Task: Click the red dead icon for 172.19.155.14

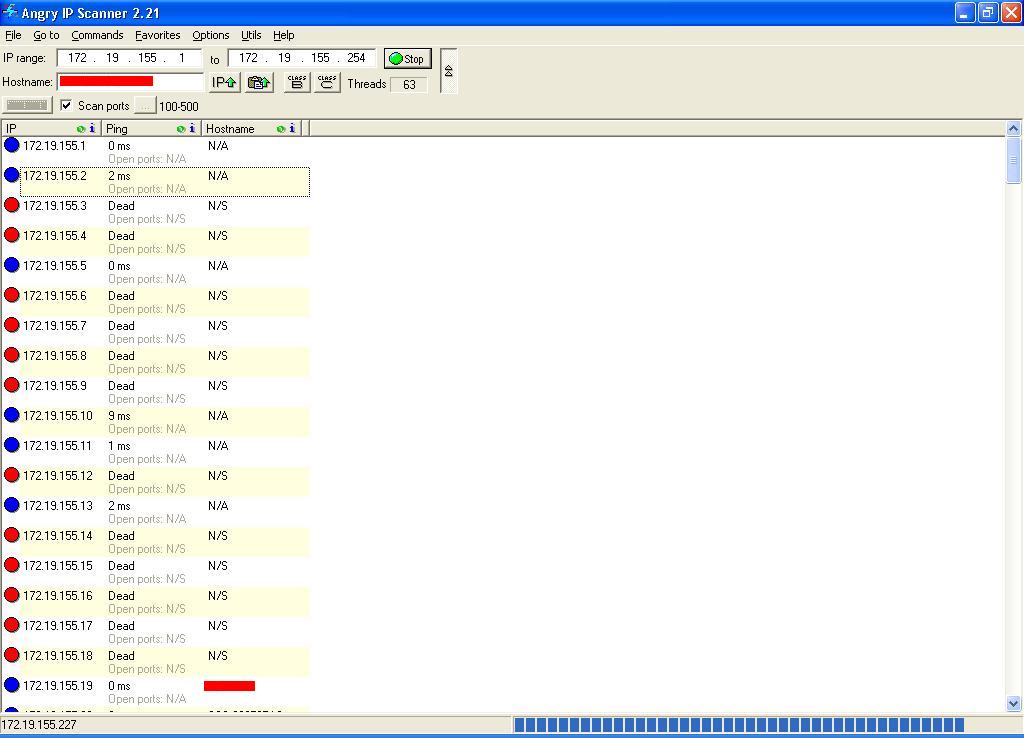Action: point(12,536)
